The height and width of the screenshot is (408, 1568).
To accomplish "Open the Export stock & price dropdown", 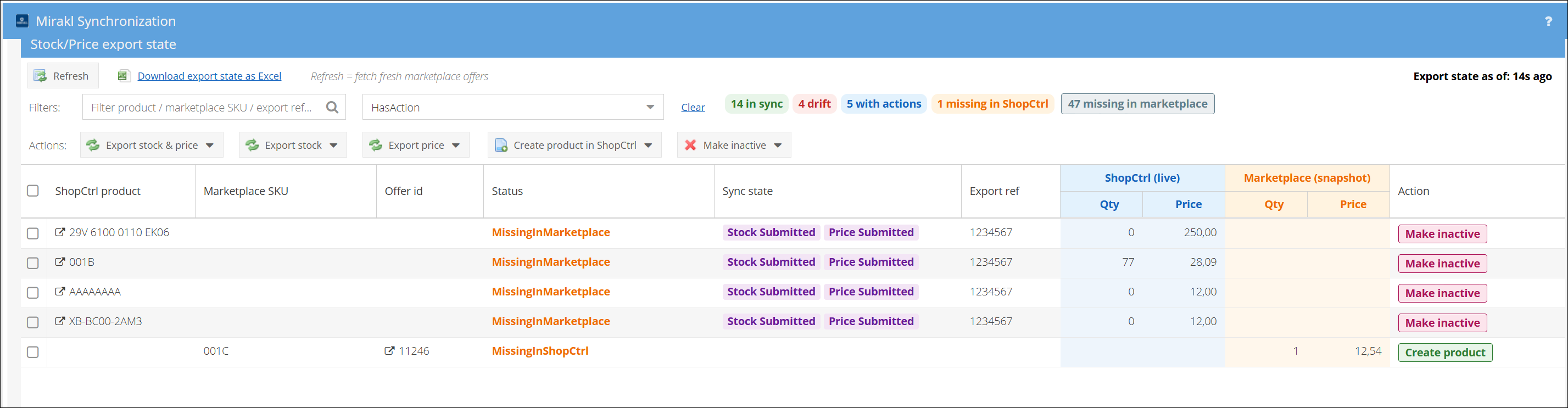I will tap(152, 145).
